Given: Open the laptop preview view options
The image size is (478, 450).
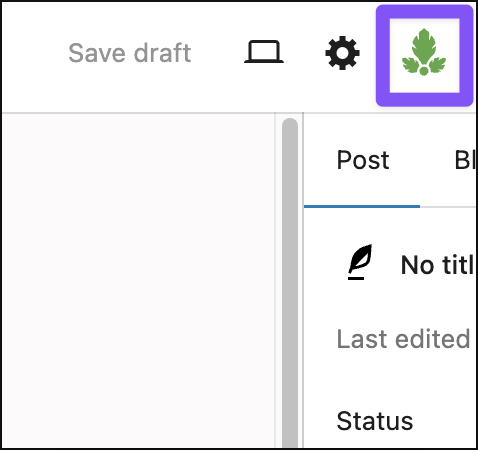Looking at the screenshot, I should pos(264,52).
